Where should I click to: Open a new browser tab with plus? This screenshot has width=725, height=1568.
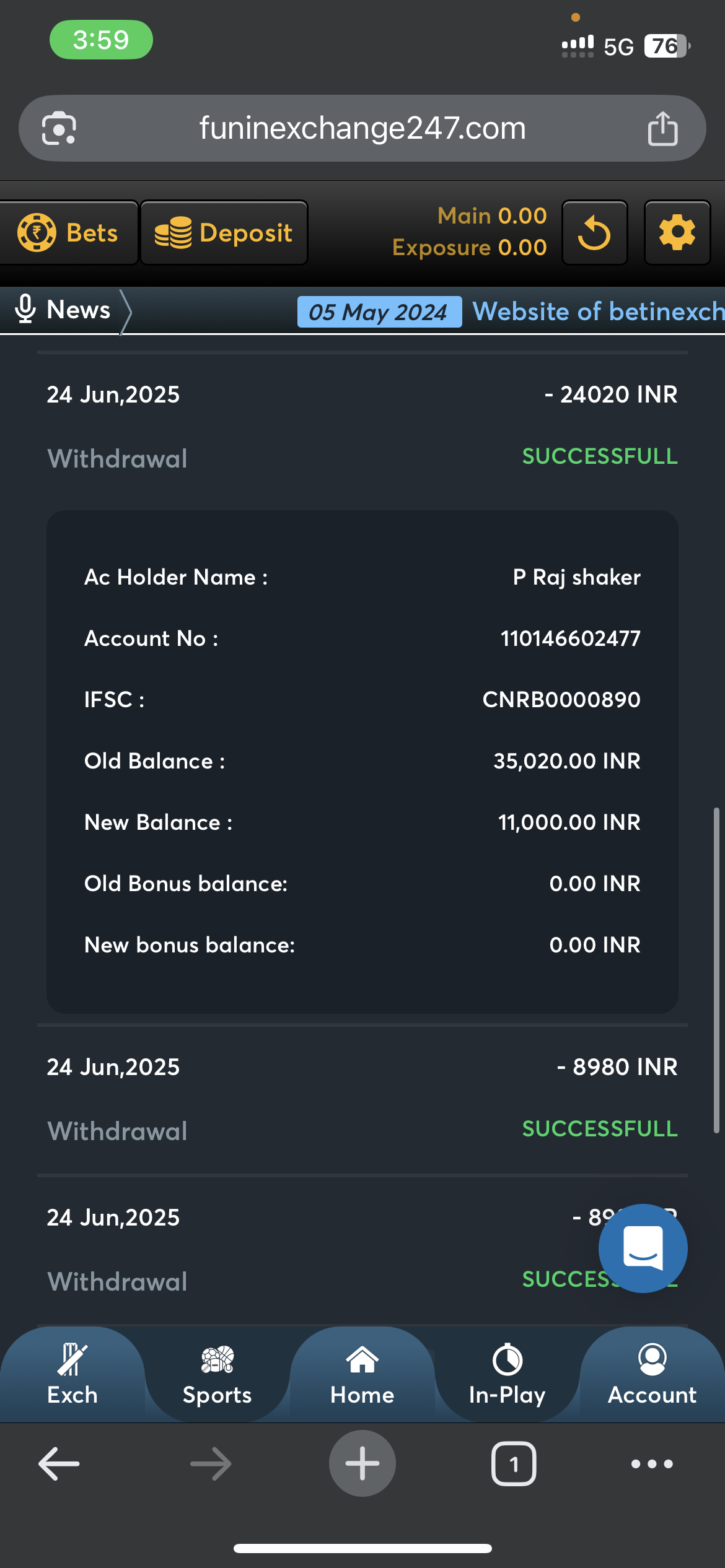pyautogui.click(x=362, y=1463)
